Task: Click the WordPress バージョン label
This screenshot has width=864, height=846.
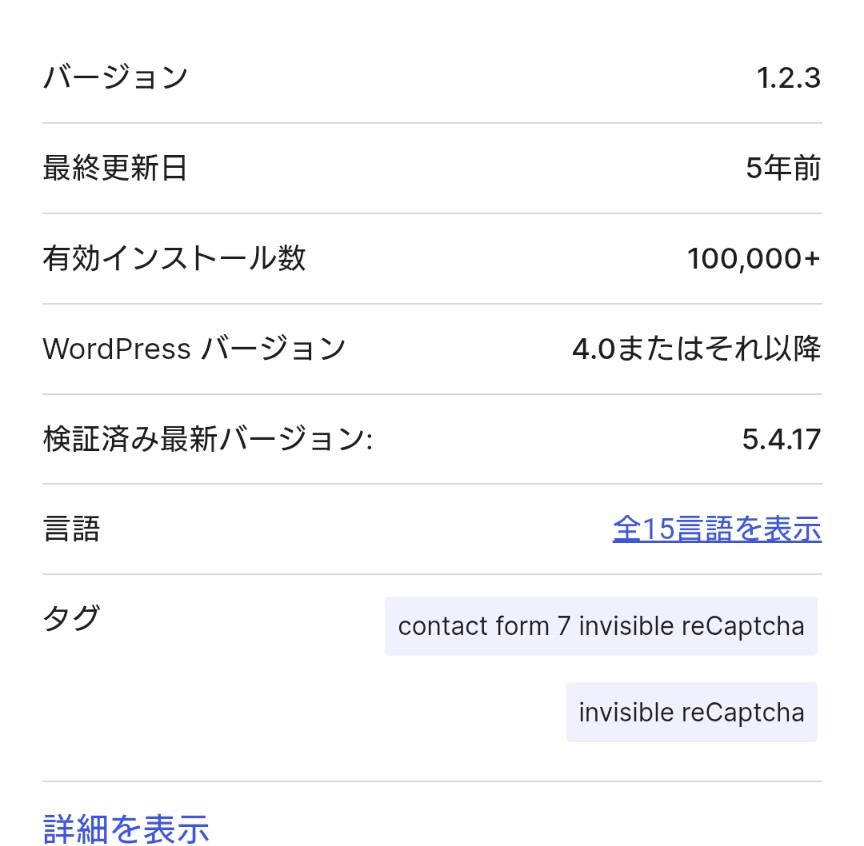Action: pyautogui.click(x=194, y=348)
